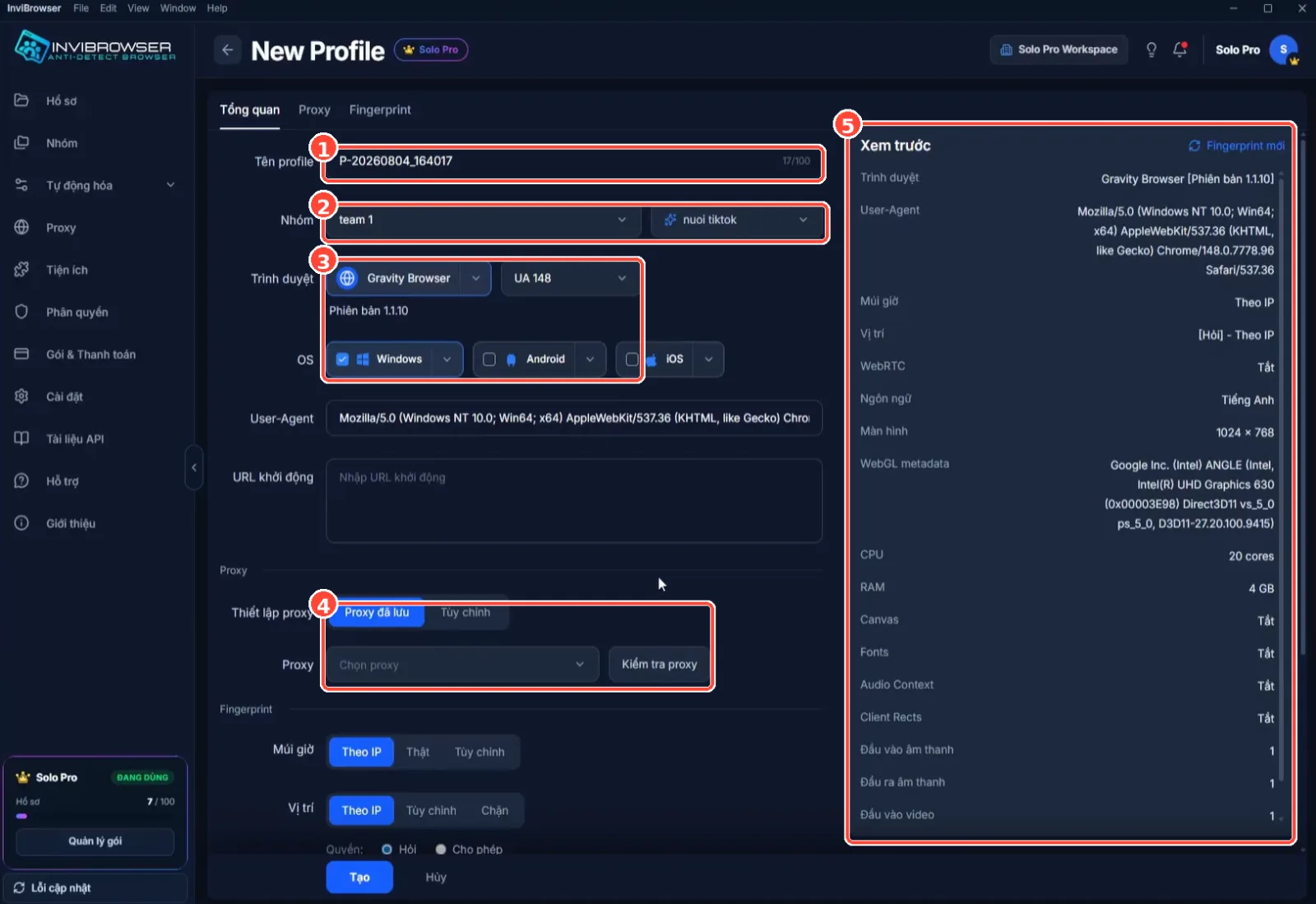Click the URL khởi động input field

pos(574,501)
